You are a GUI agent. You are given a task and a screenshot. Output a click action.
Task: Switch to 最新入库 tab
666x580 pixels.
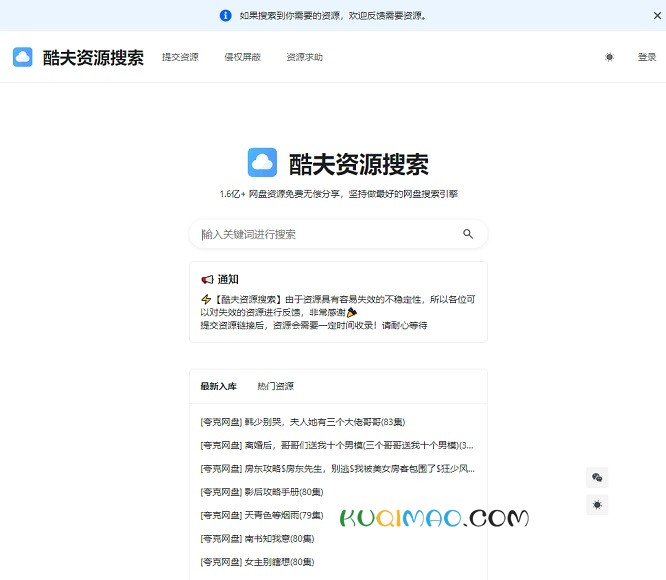[218, 386]
